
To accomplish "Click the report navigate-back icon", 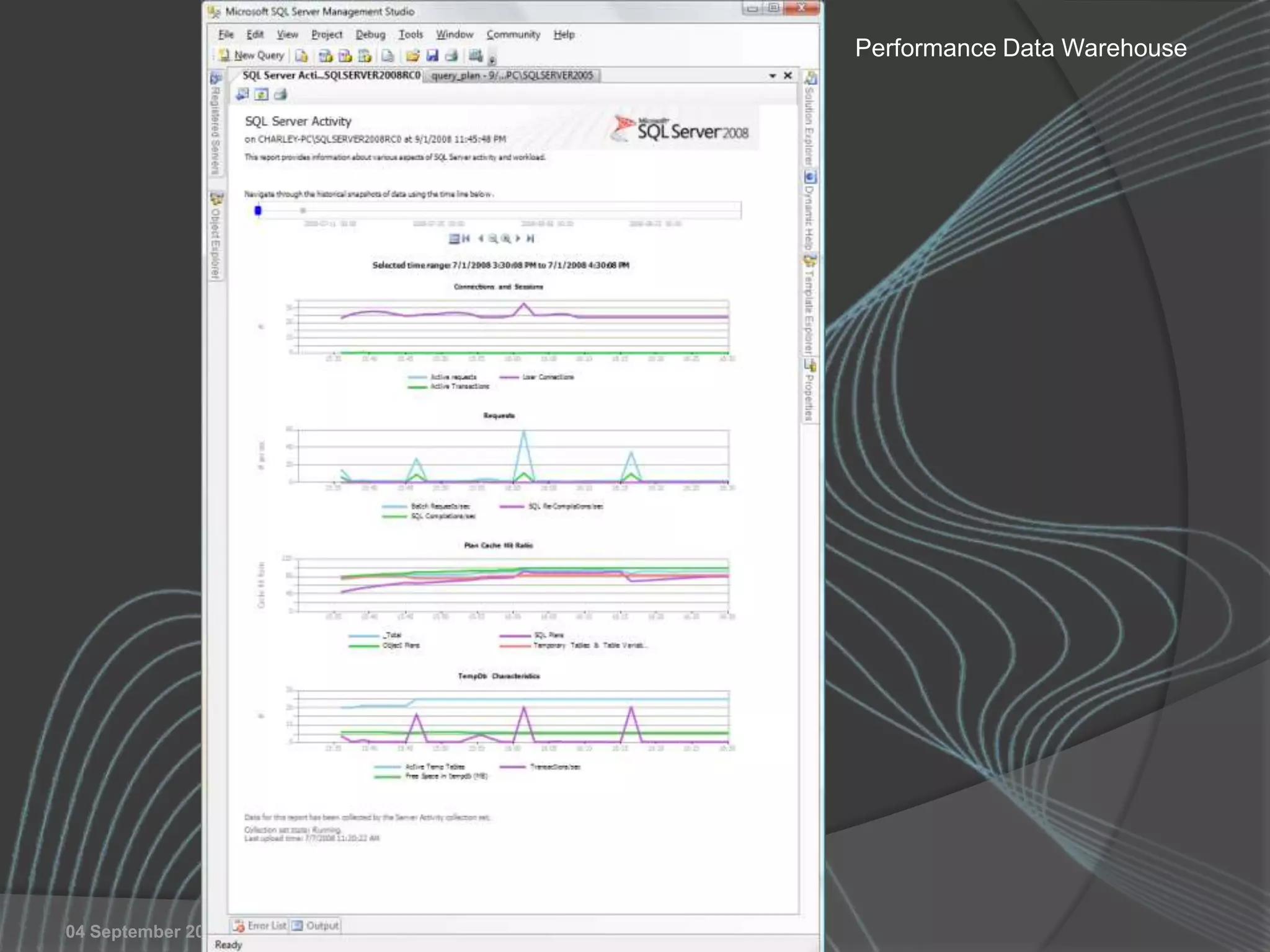I will pyautogui.click(x=242, y=94).
